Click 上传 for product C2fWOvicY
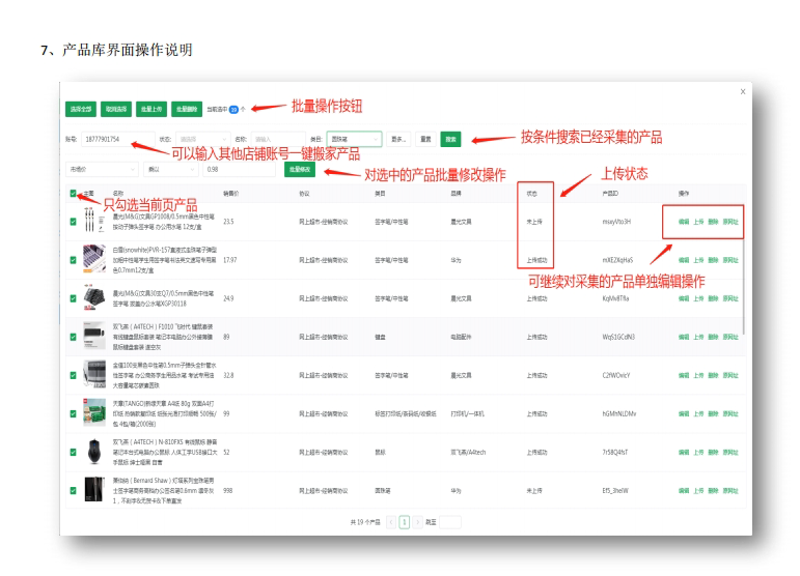The image size is (800, 576). 698,375
